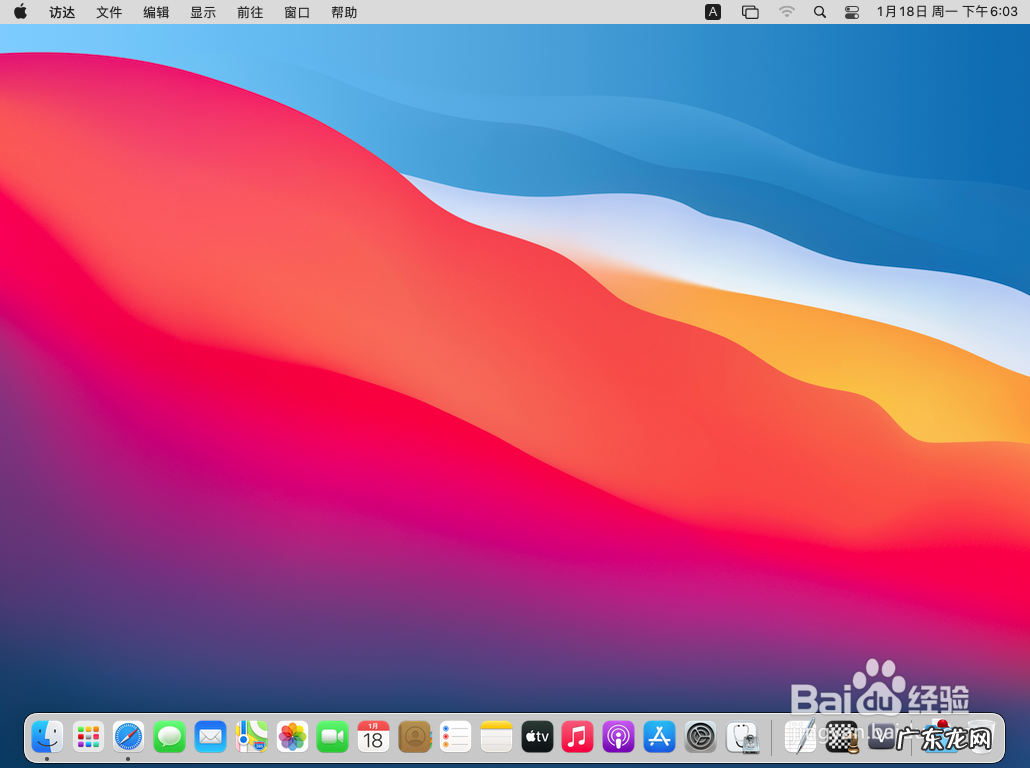Open the Messages app

click(x=169, y=738)
